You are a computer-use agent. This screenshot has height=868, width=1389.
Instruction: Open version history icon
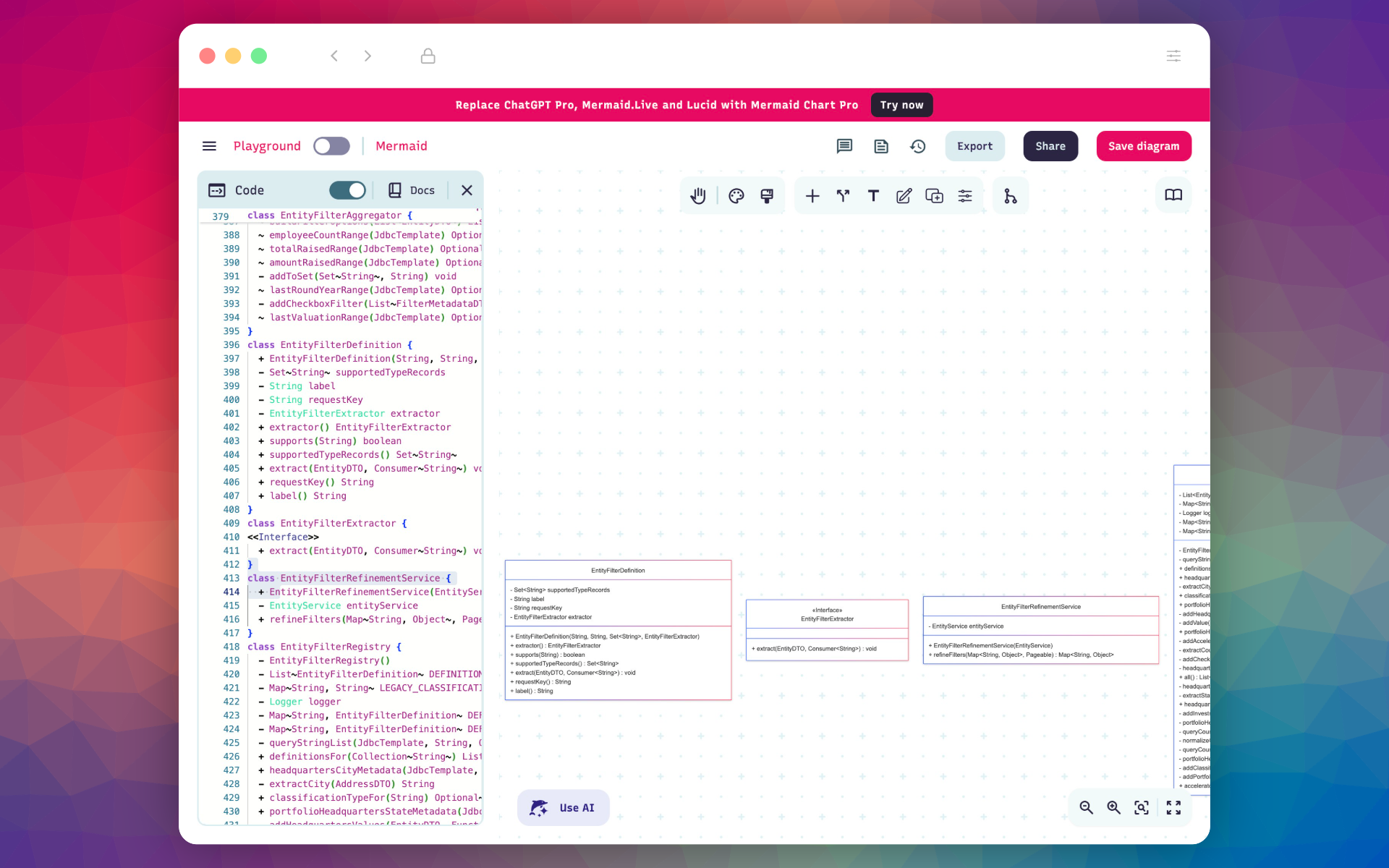pyautogui.click(x=917, y=145)
